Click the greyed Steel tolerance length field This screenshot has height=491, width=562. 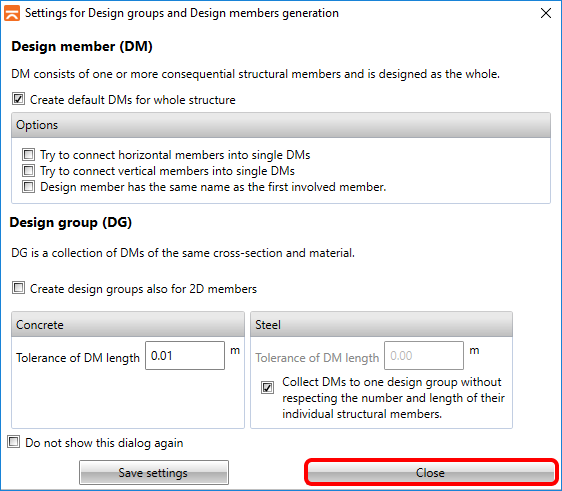[x=424, y=356]
